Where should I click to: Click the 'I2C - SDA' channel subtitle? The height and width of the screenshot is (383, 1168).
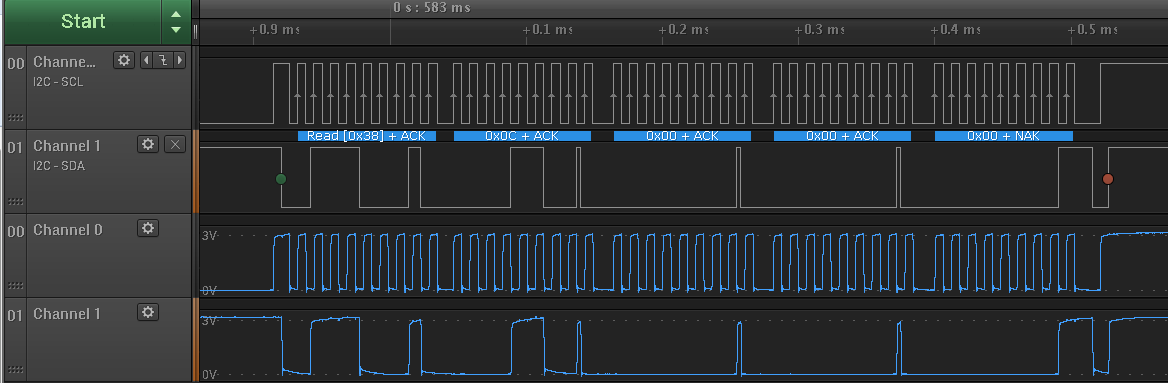(59, 166)
